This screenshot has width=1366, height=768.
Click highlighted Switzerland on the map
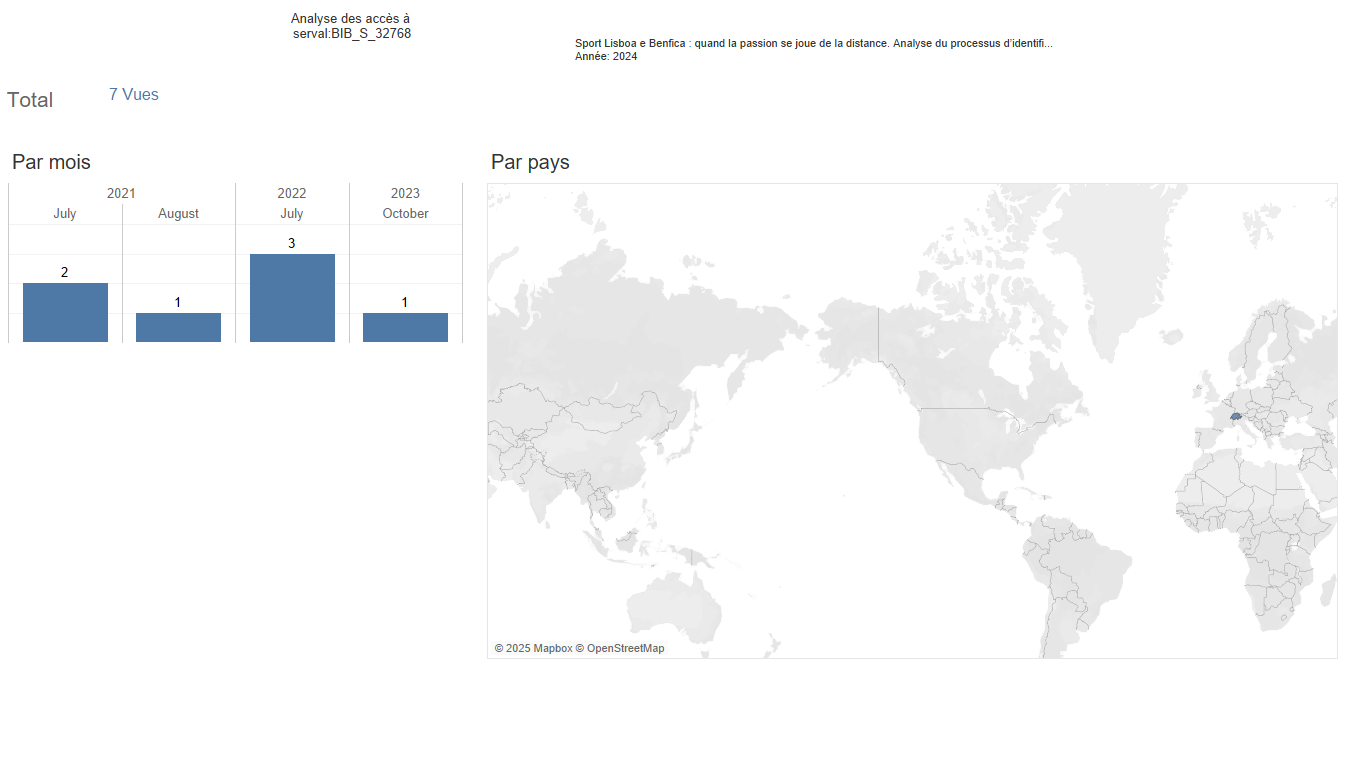(x=1236, y=416)
